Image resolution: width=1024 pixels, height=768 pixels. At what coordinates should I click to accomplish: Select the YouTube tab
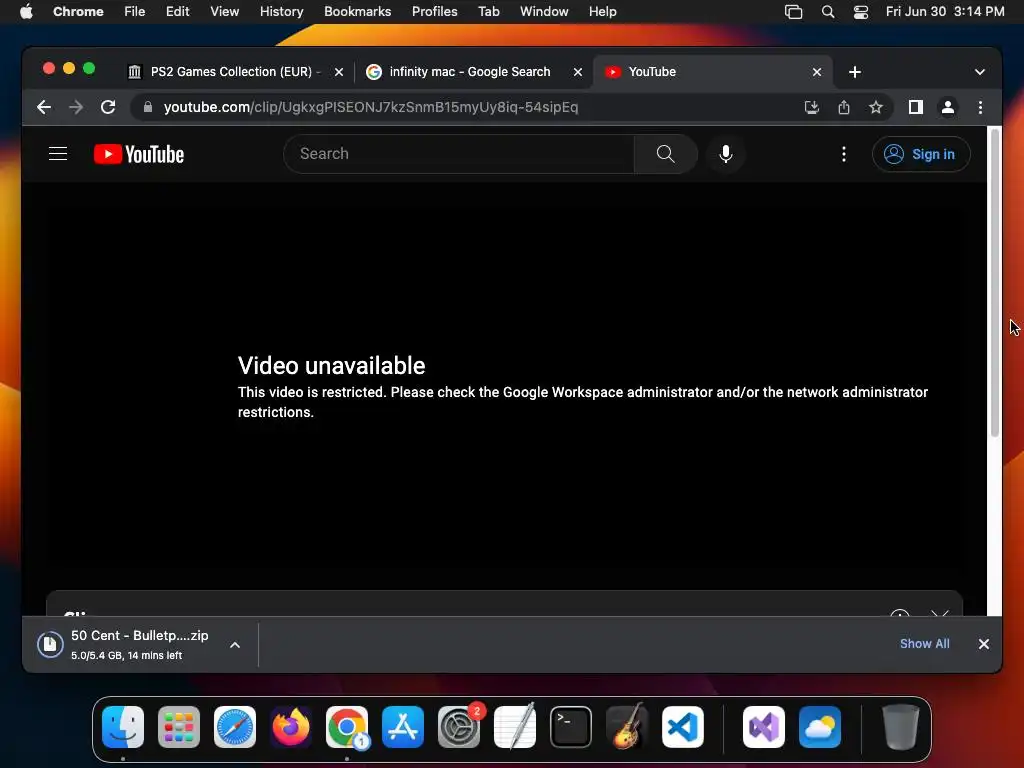(712, 72)
